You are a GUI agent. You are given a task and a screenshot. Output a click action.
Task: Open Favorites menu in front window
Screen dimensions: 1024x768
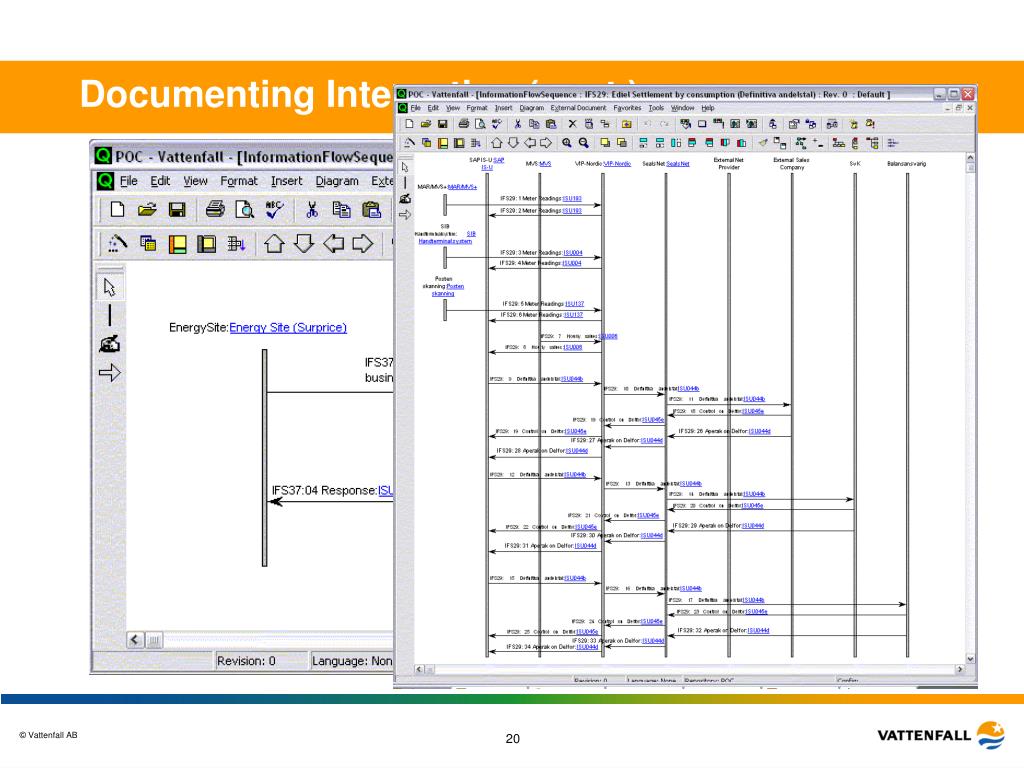click(x=627, y=108)
